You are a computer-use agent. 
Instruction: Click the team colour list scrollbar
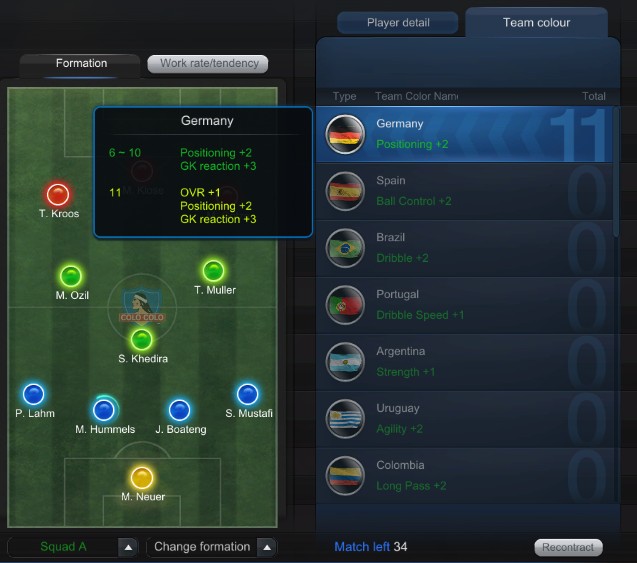coord(616,172)
